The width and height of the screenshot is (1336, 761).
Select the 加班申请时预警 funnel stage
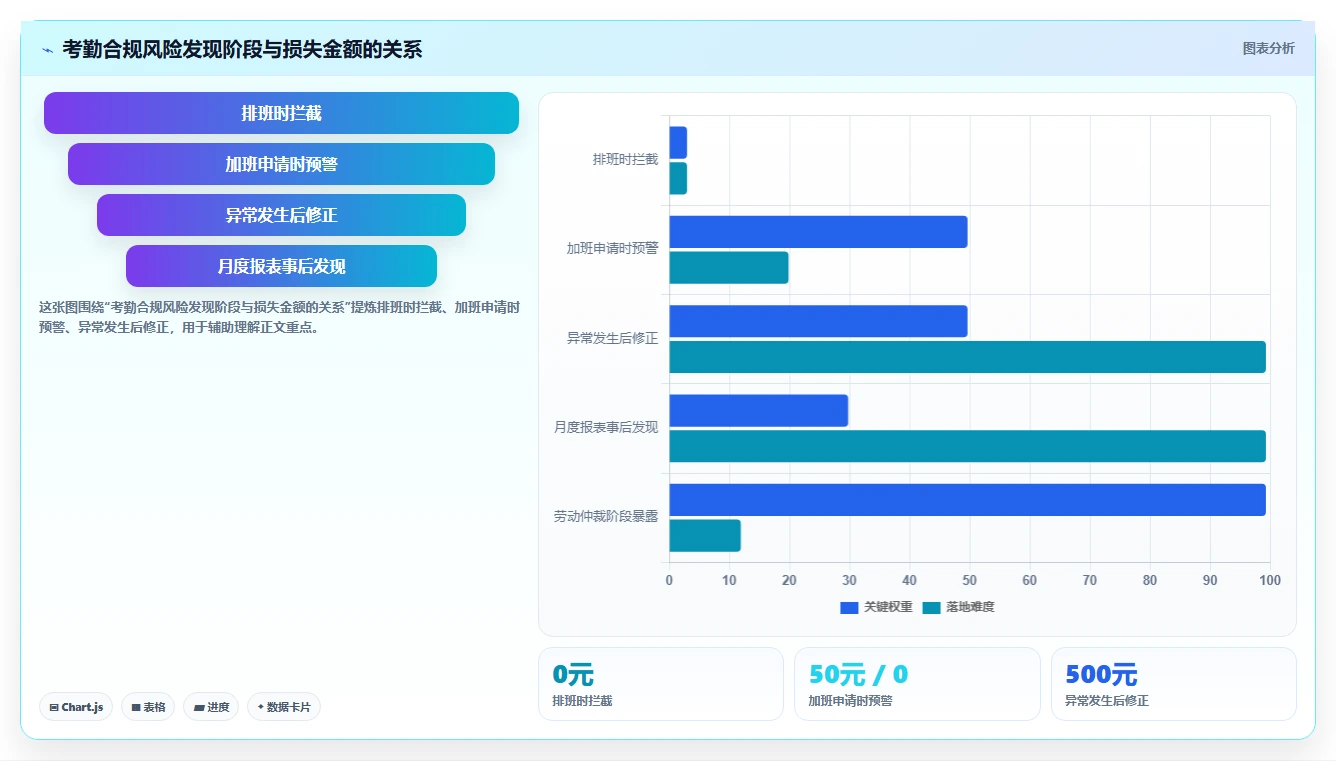coord(281,164)
